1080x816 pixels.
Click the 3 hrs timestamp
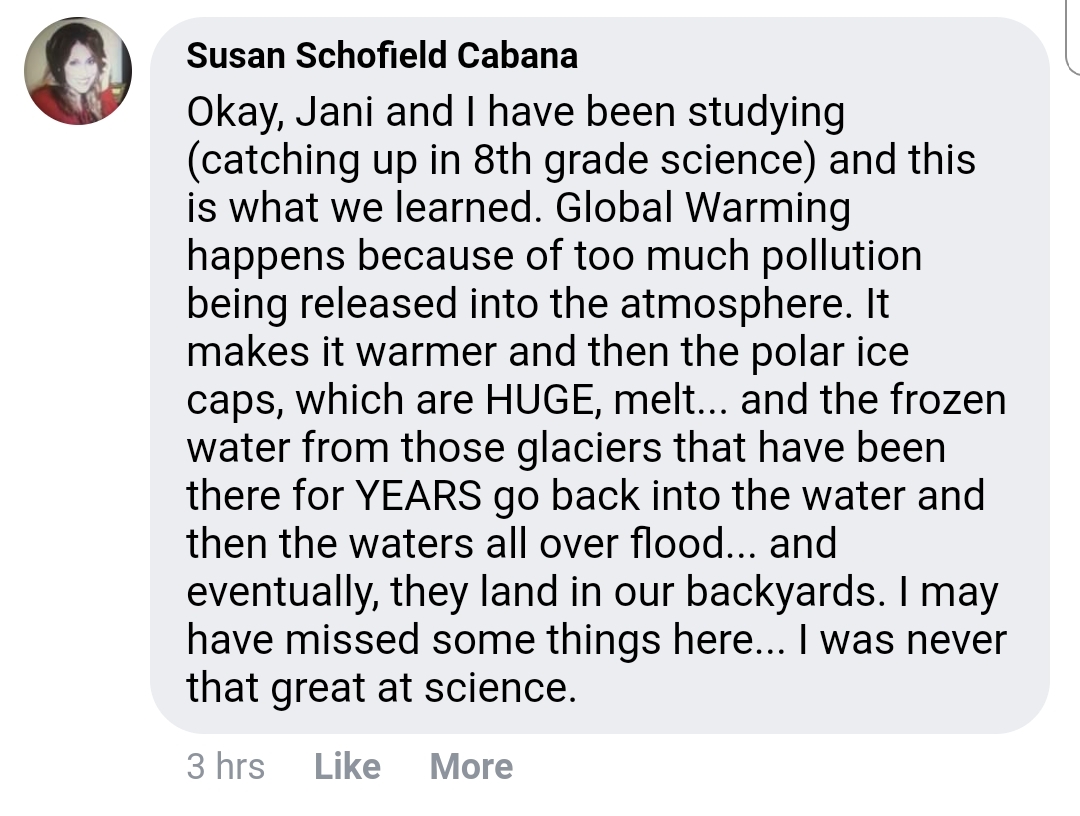[x=225, y=766]
